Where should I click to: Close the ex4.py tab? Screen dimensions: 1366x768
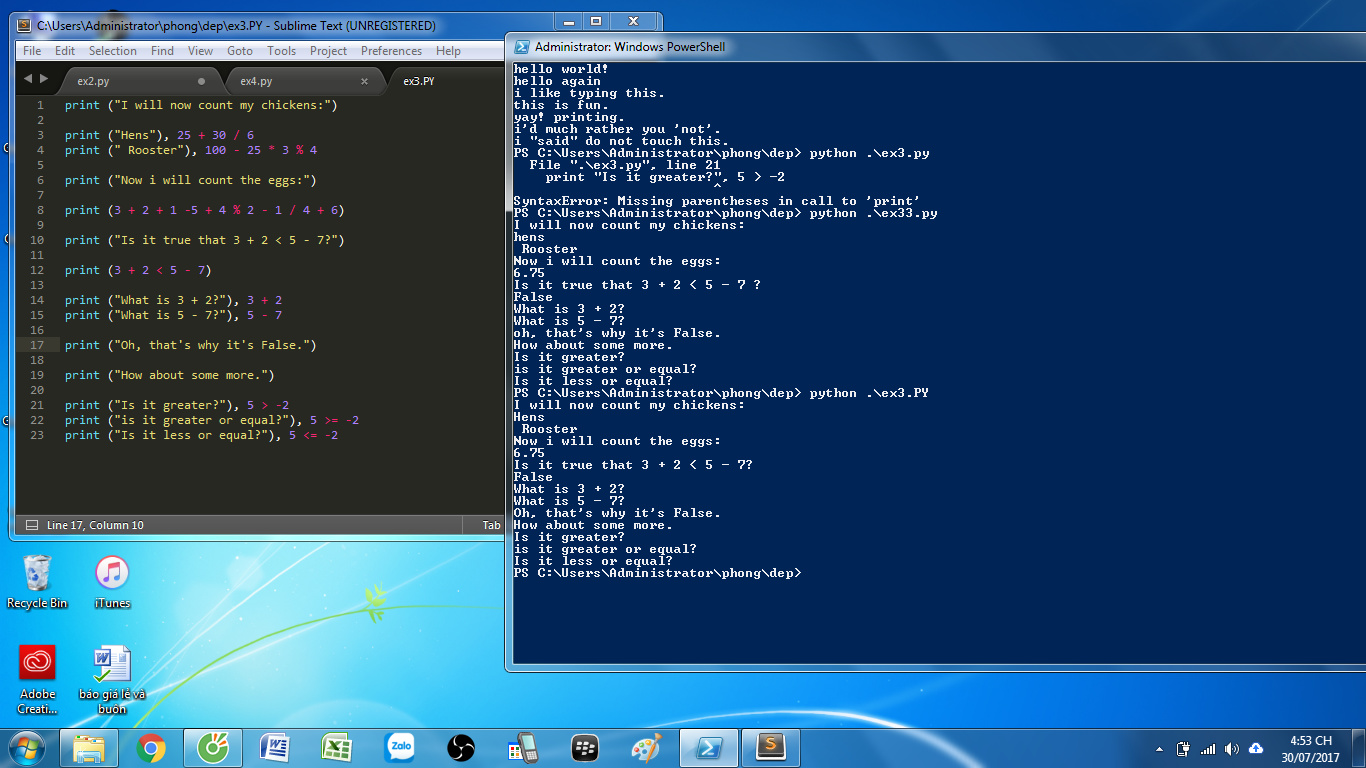(x=364, y=81)
